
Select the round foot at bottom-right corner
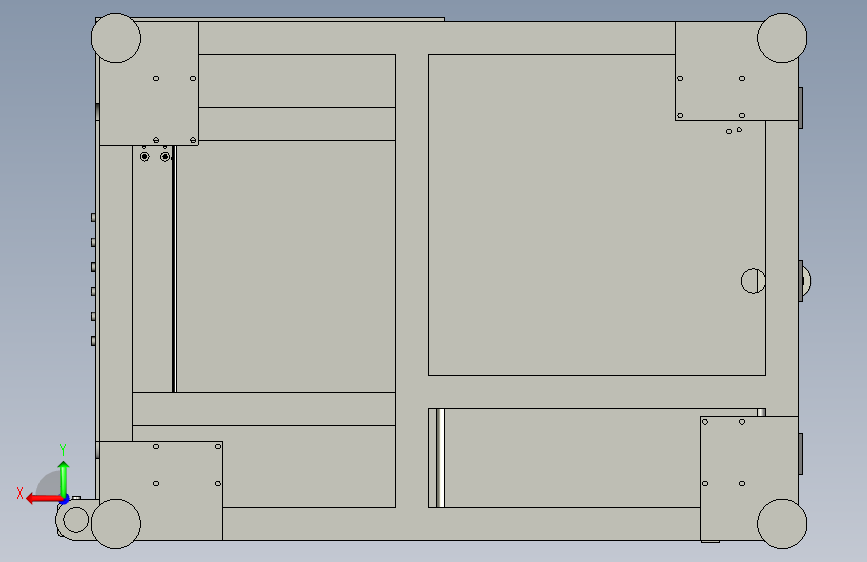tap(782, 524)
